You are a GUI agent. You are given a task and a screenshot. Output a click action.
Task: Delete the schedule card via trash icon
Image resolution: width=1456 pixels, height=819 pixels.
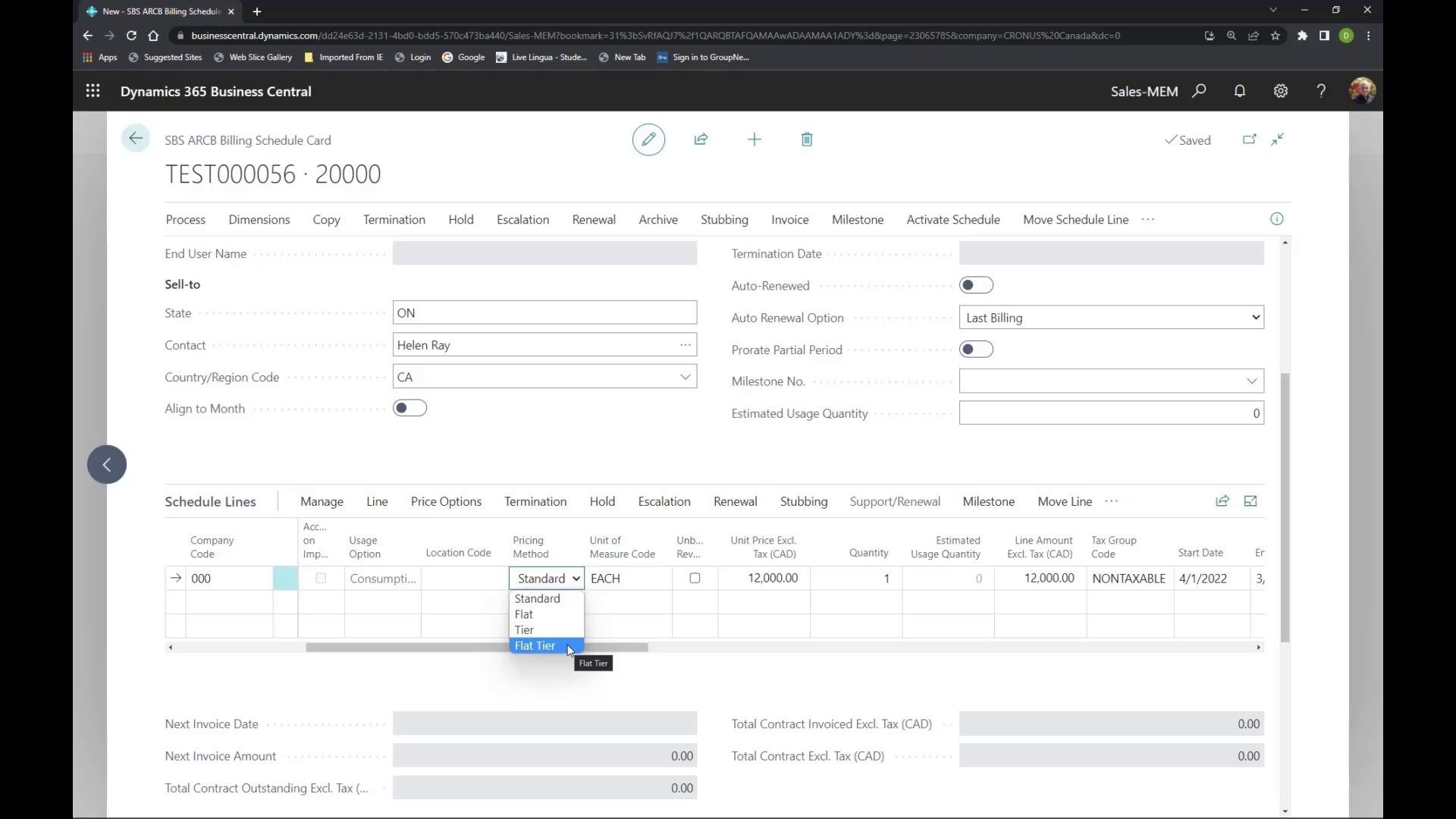(x=806, y=140)
